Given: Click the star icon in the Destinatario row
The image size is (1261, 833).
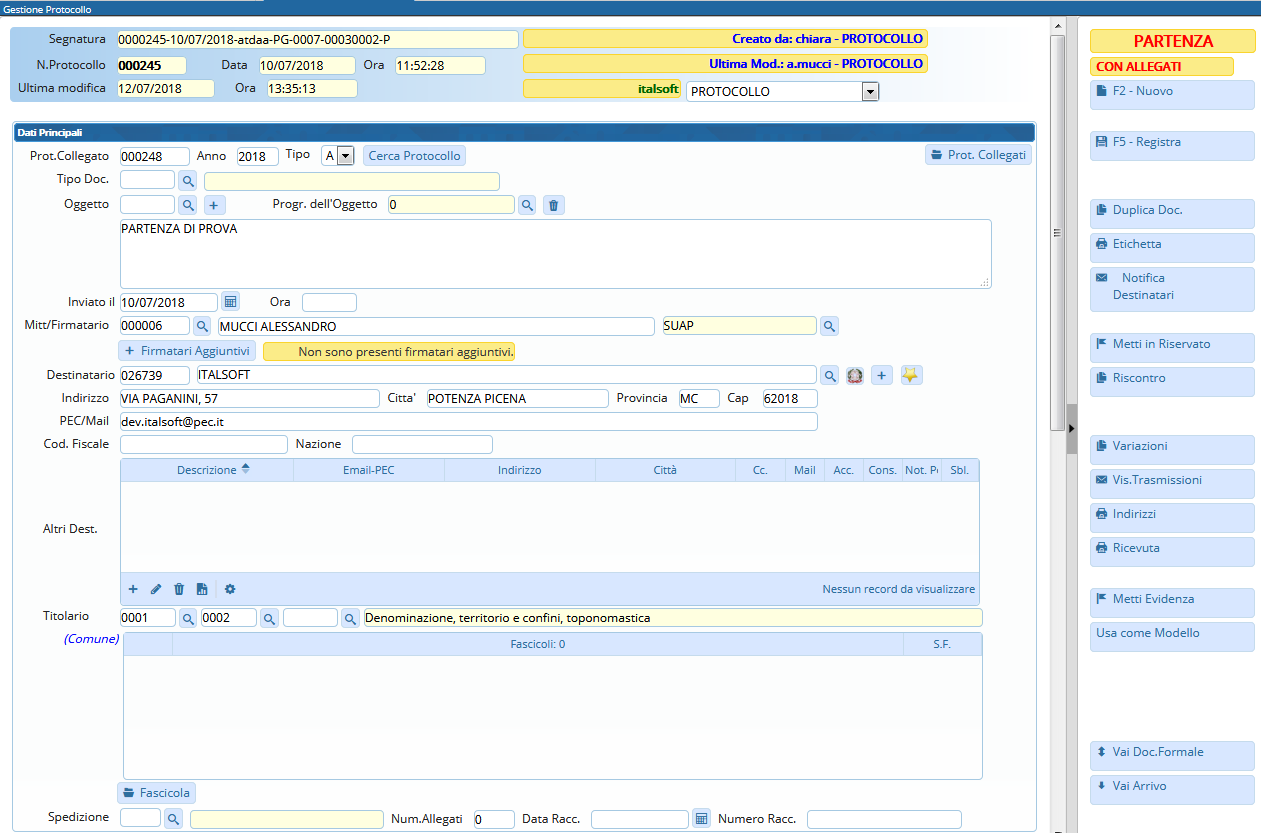Looking at the screenshot, I should (x=911, y=375).
